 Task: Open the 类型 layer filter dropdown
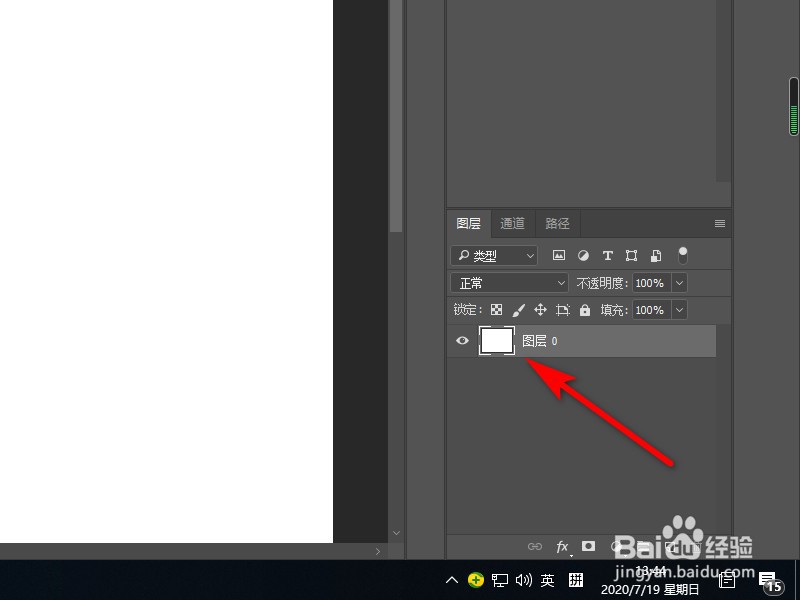coord(494,256)
